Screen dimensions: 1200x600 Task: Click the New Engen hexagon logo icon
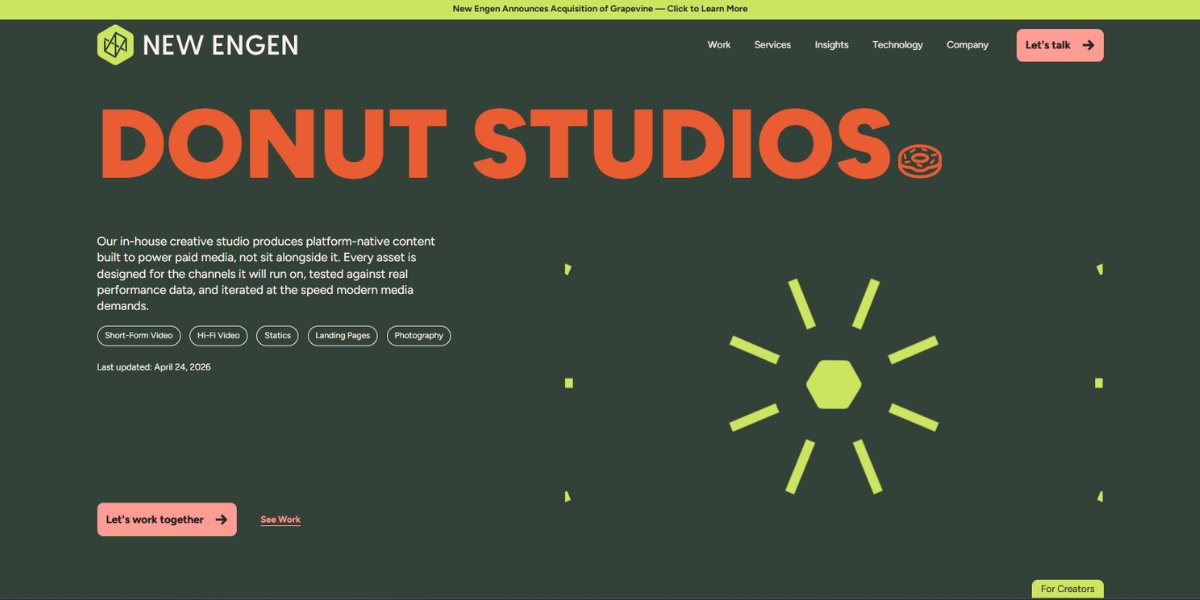[115, 45]
